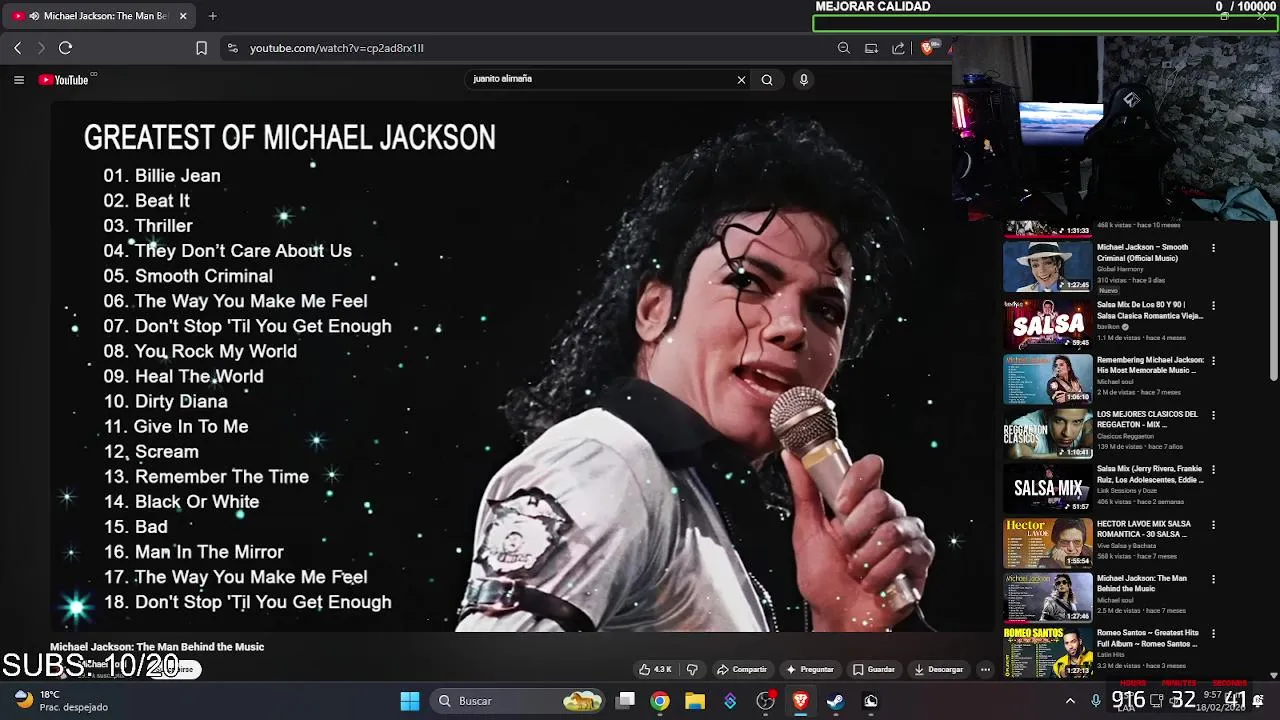Screen dimensions: 1280x720
Task: Reload the current page
Action: click(66, 48)
